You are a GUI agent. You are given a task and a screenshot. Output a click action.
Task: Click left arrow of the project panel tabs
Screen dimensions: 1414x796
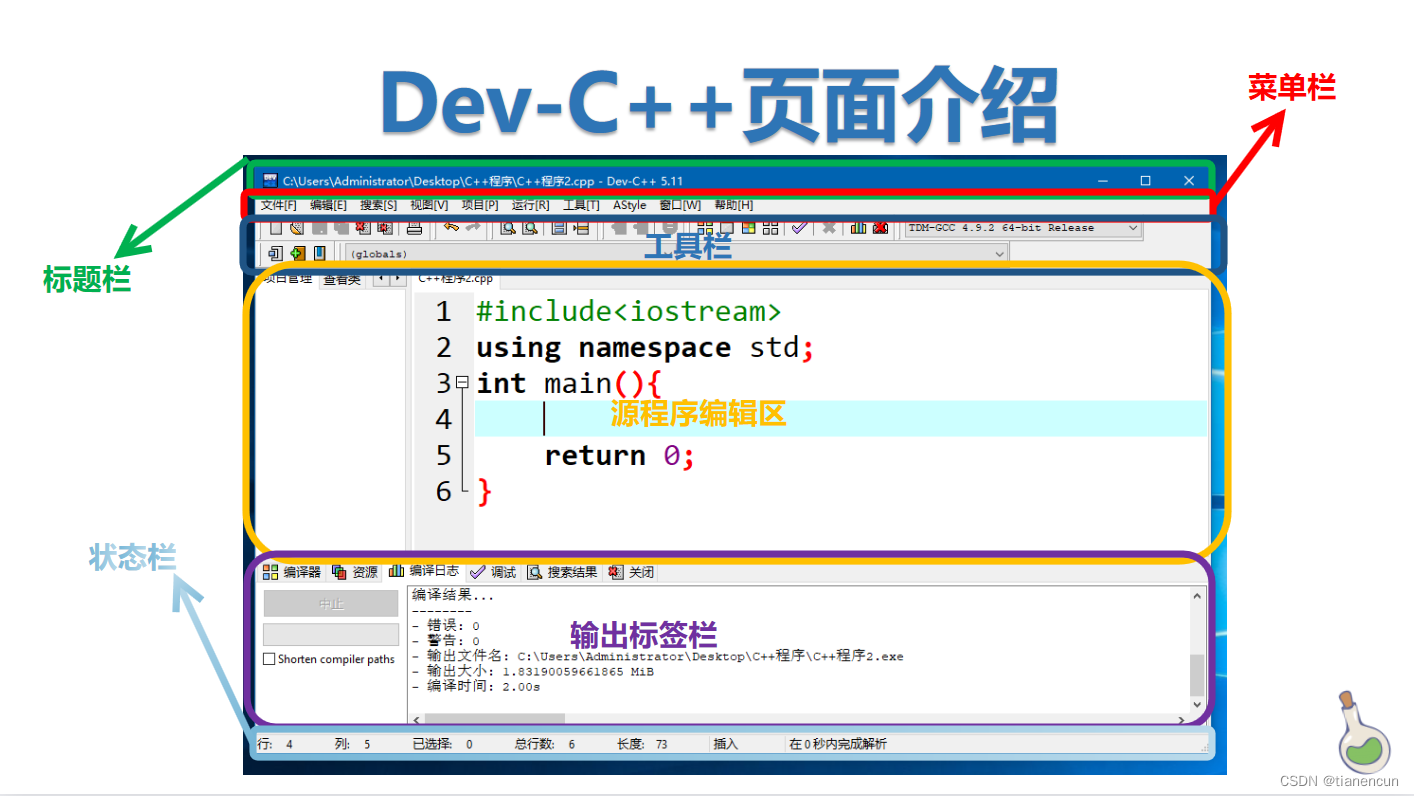(381, 279)
